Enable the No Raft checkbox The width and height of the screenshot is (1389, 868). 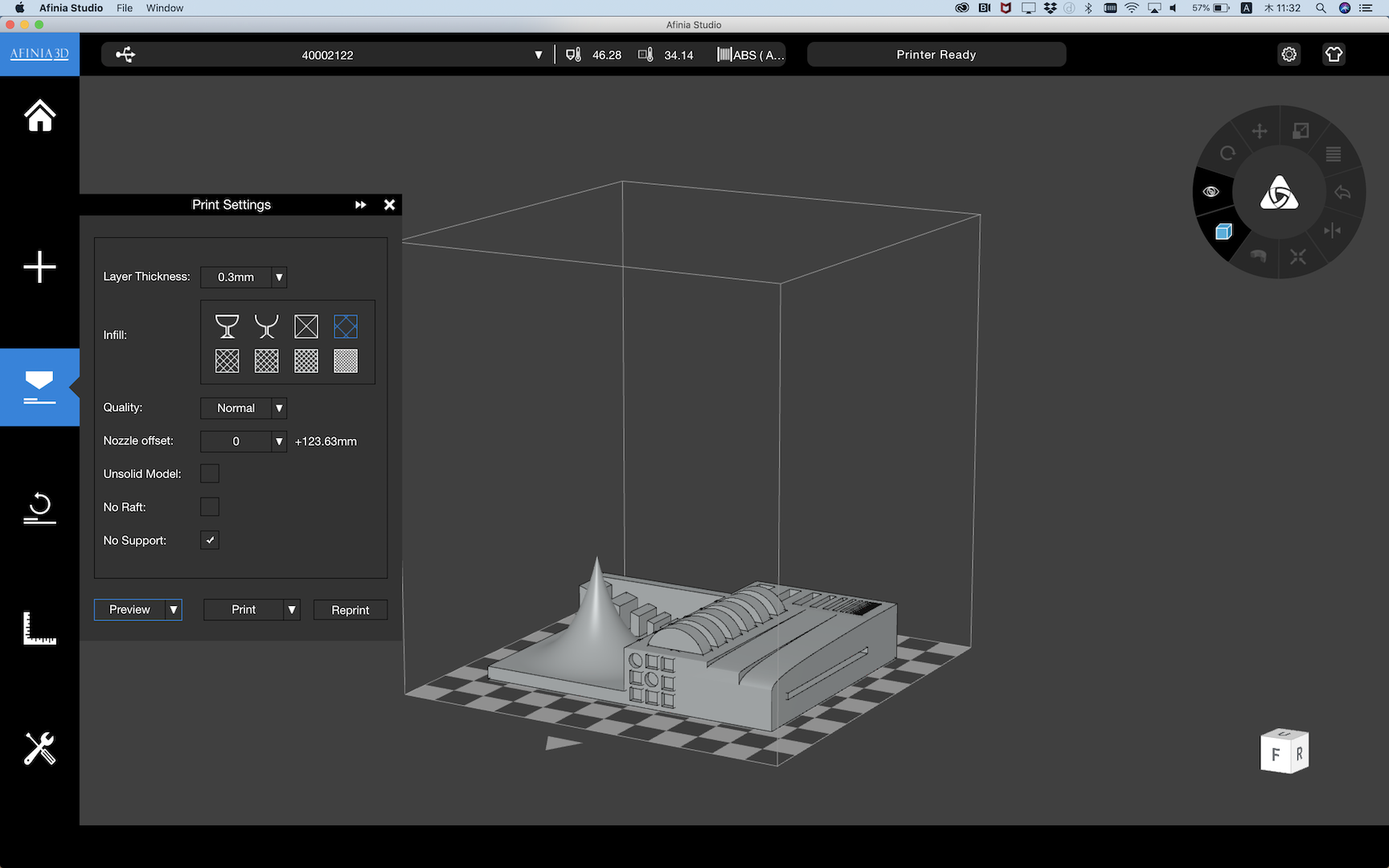(210, 506)
